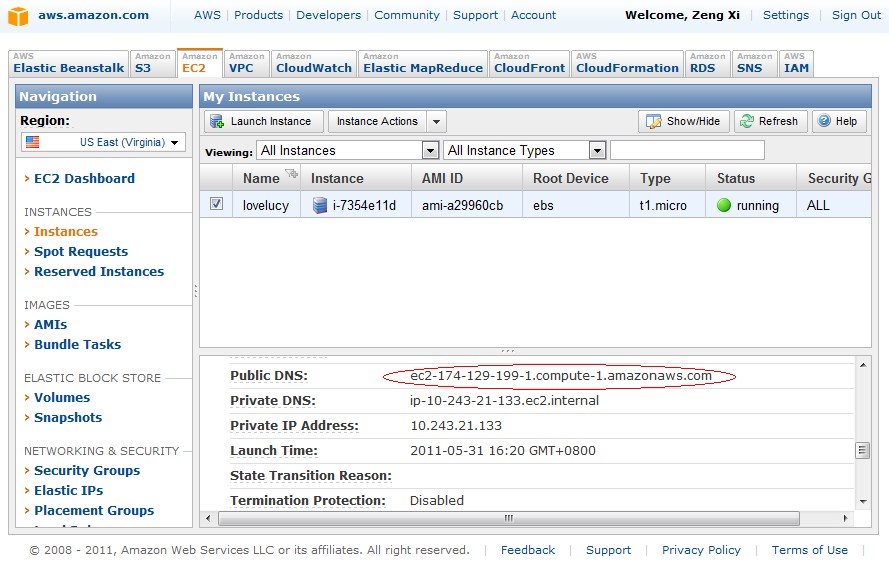Image resolution: width=889 pixels, height=564 pixels.
Task: Click the Sign Out link
Action: pyautogui.click(x=856, y=15)
